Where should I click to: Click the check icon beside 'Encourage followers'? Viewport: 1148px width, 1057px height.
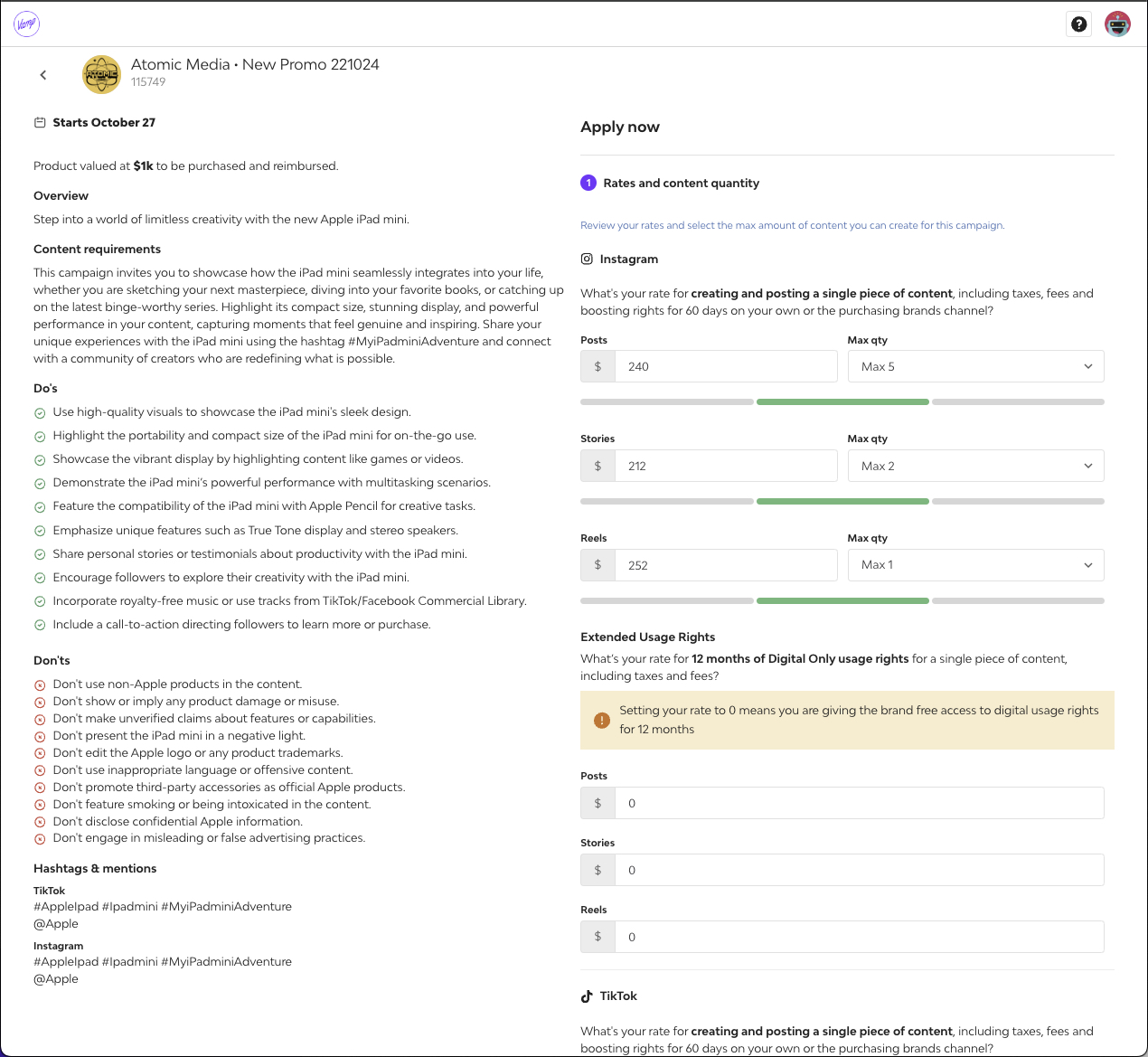coord(40,579)
